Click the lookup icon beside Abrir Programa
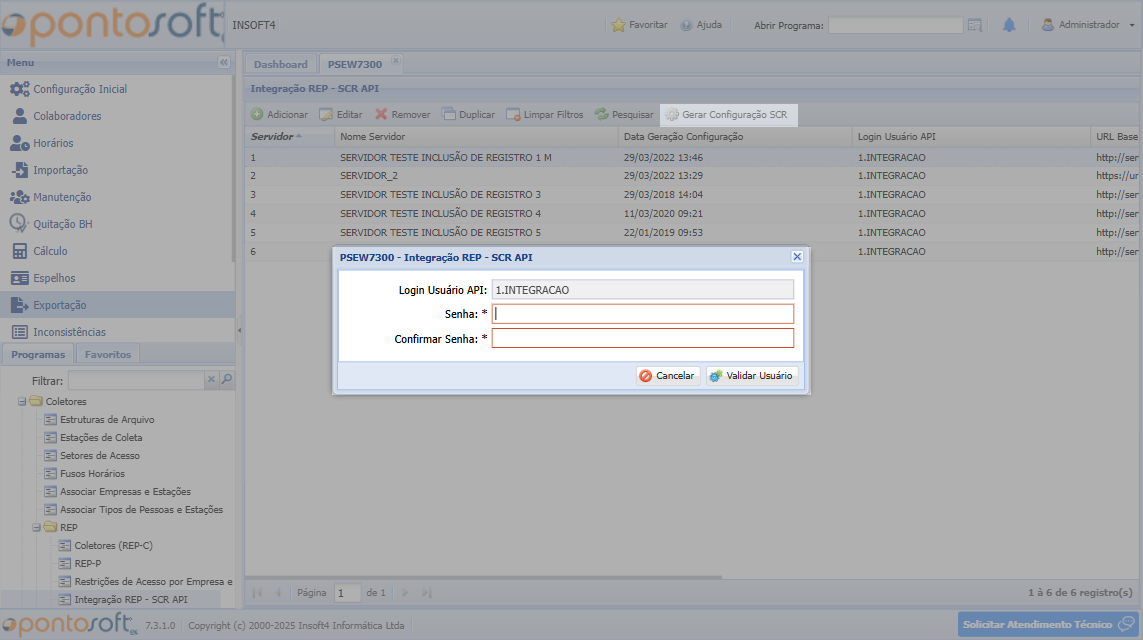1143x640 pixels. pyautogui.click(x=974, y=24)
